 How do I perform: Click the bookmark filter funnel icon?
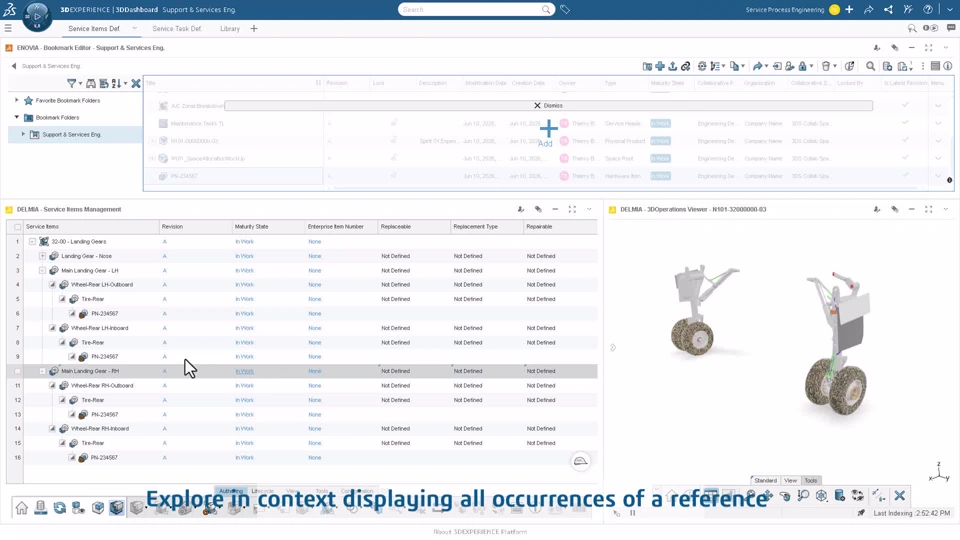(72, 83)
